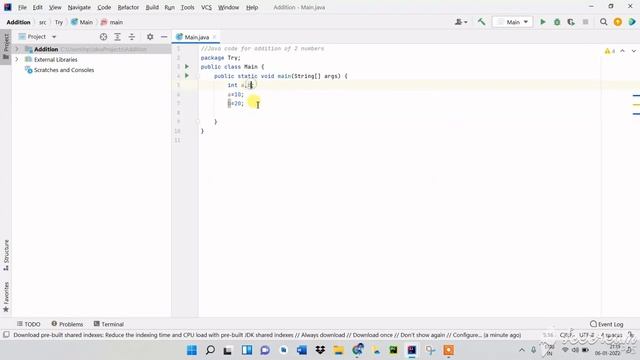The width and height of the screenshot is (640, 360).
Task: Open the Window menu
Action: tap(229, 7)
